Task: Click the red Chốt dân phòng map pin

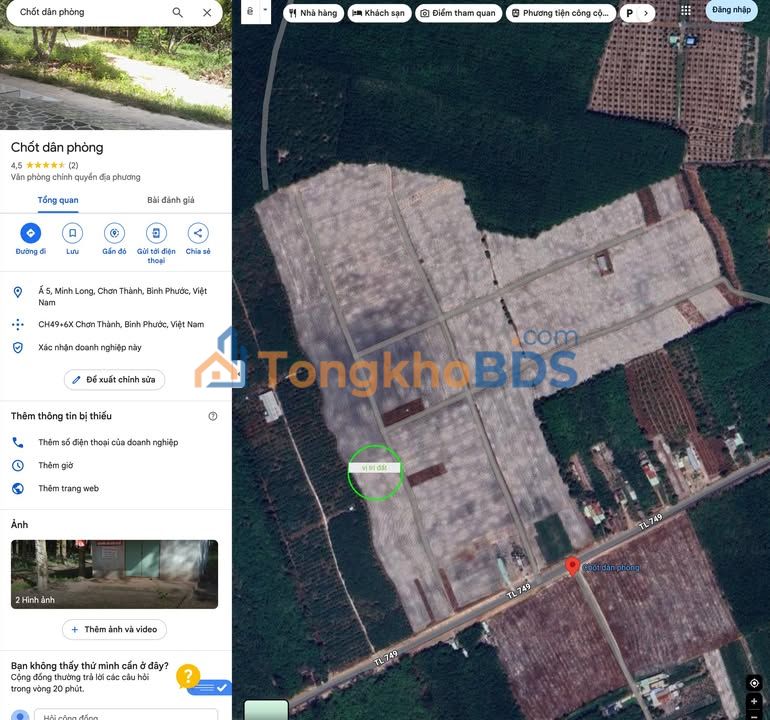Action: coord(572,566)
